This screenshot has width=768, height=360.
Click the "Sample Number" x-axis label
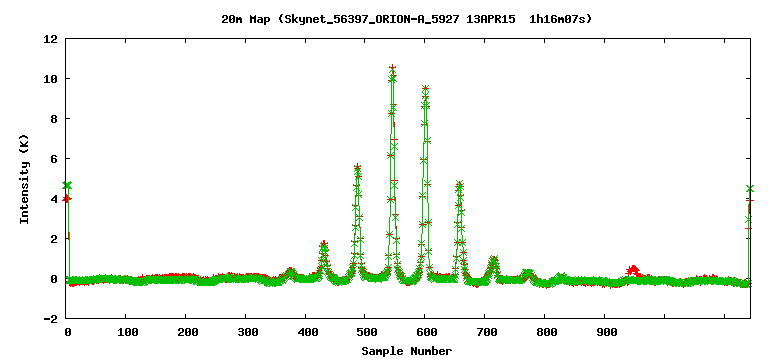pyautogui.click(x=407, y=351)
